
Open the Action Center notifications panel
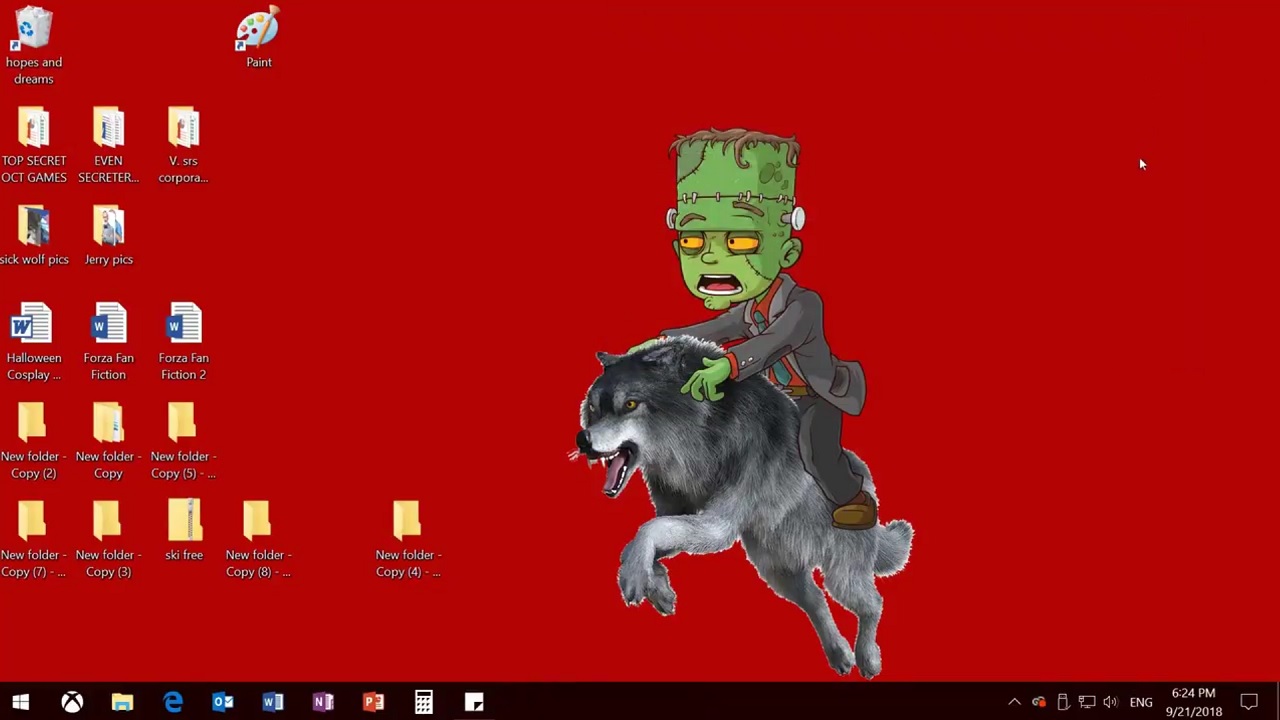(x=1249, y=702)
